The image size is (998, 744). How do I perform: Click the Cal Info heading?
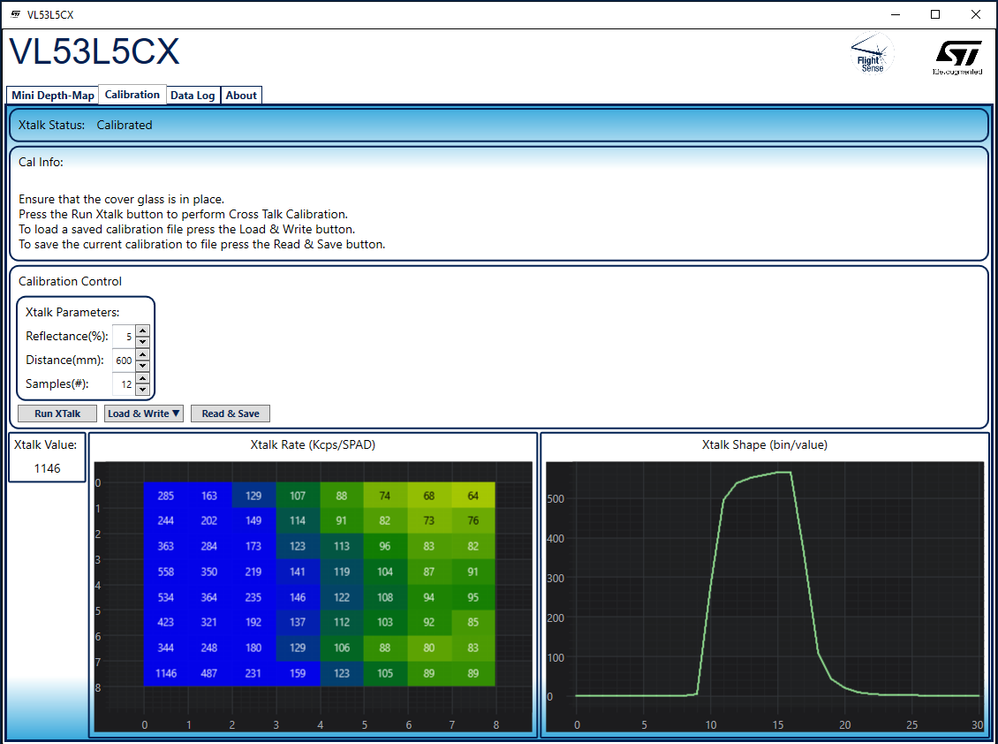pos(41,162)
